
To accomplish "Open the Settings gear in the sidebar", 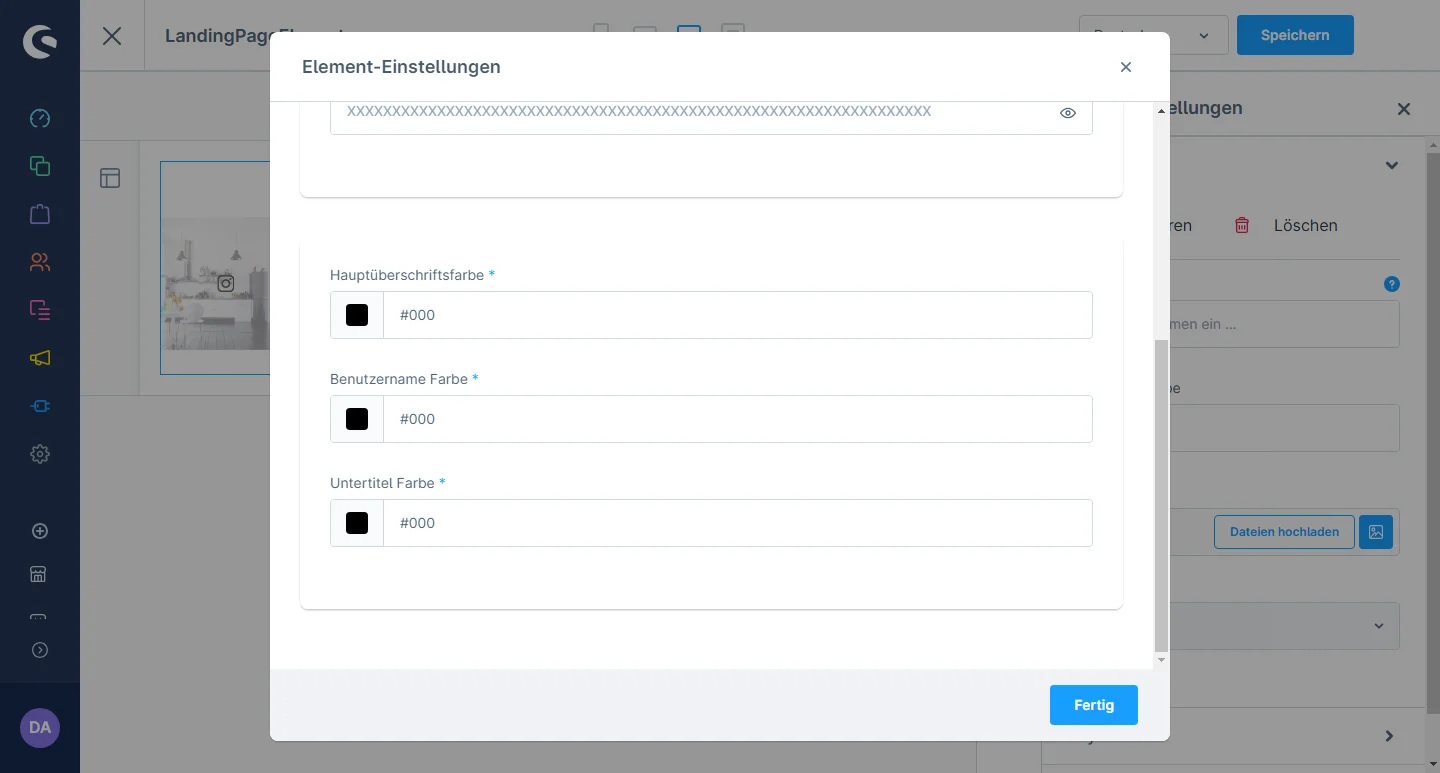I will point(40,454).
